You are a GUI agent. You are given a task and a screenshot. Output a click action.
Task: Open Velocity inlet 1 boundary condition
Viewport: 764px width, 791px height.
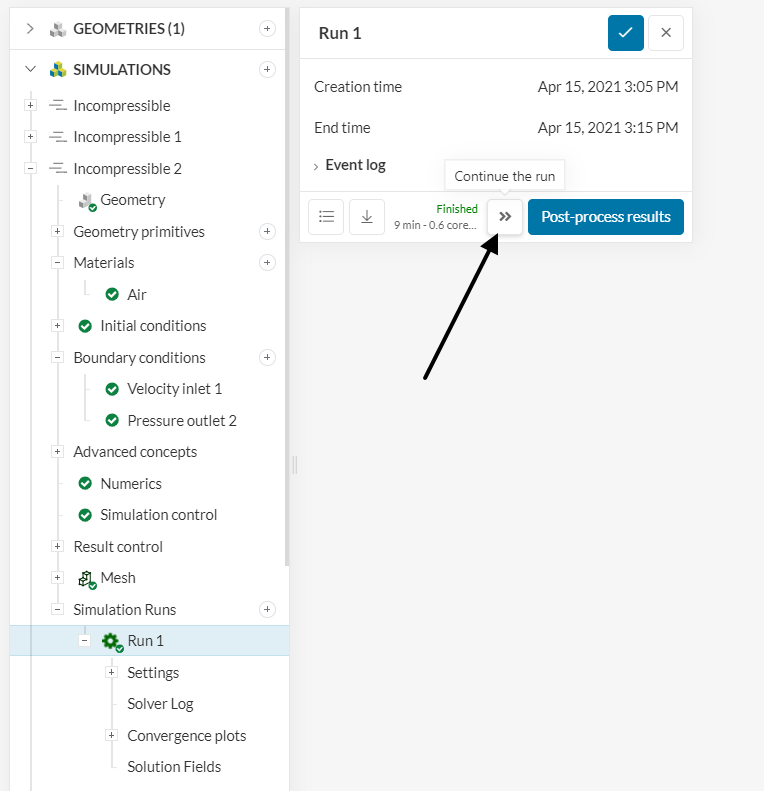coord(174,389)
